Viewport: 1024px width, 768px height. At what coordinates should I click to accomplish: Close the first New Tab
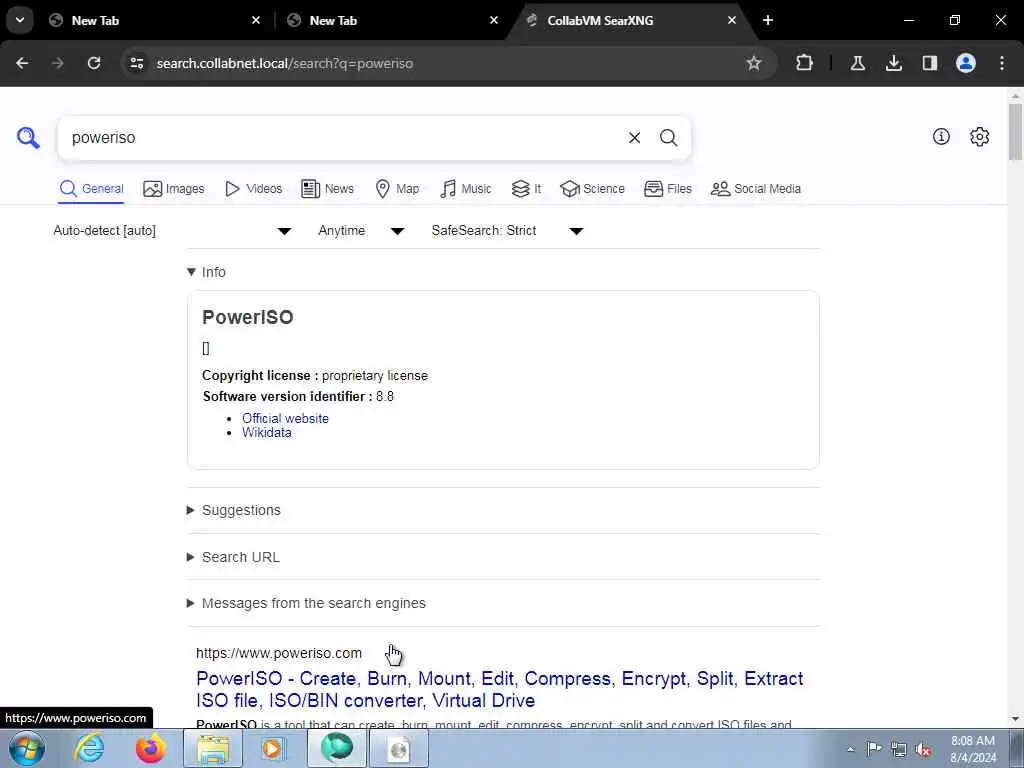point(256,20)
